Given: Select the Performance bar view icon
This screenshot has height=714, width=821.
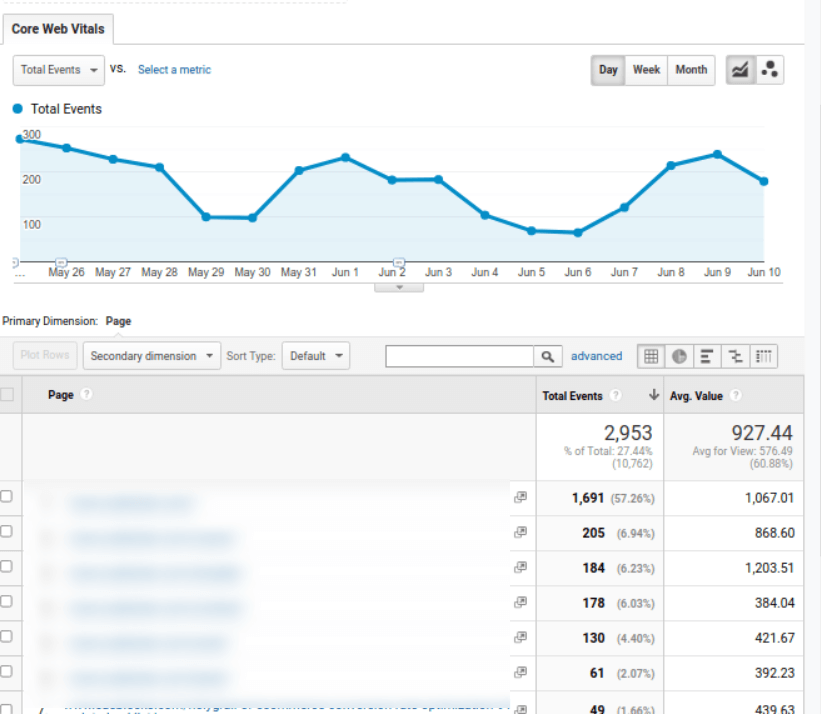Looking at the screenshot, I should (x=707, y=356).
